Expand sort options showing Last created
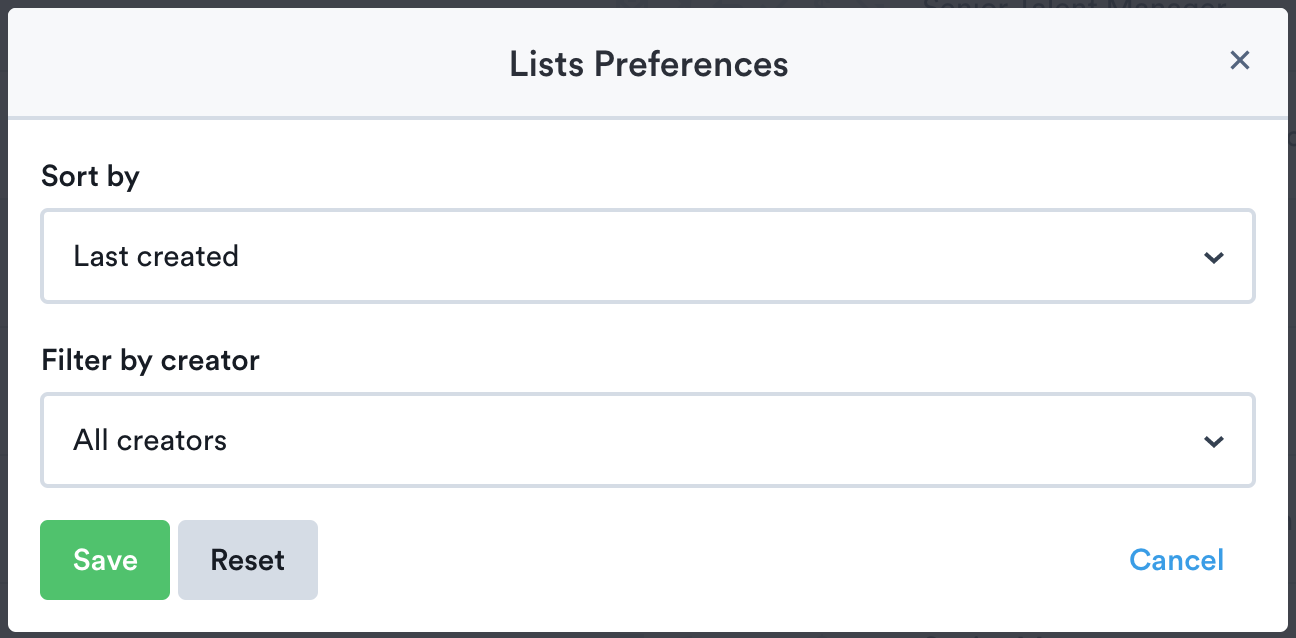Screen dimensions: 1296x638 pyautogui.click(x=647, y=256)
